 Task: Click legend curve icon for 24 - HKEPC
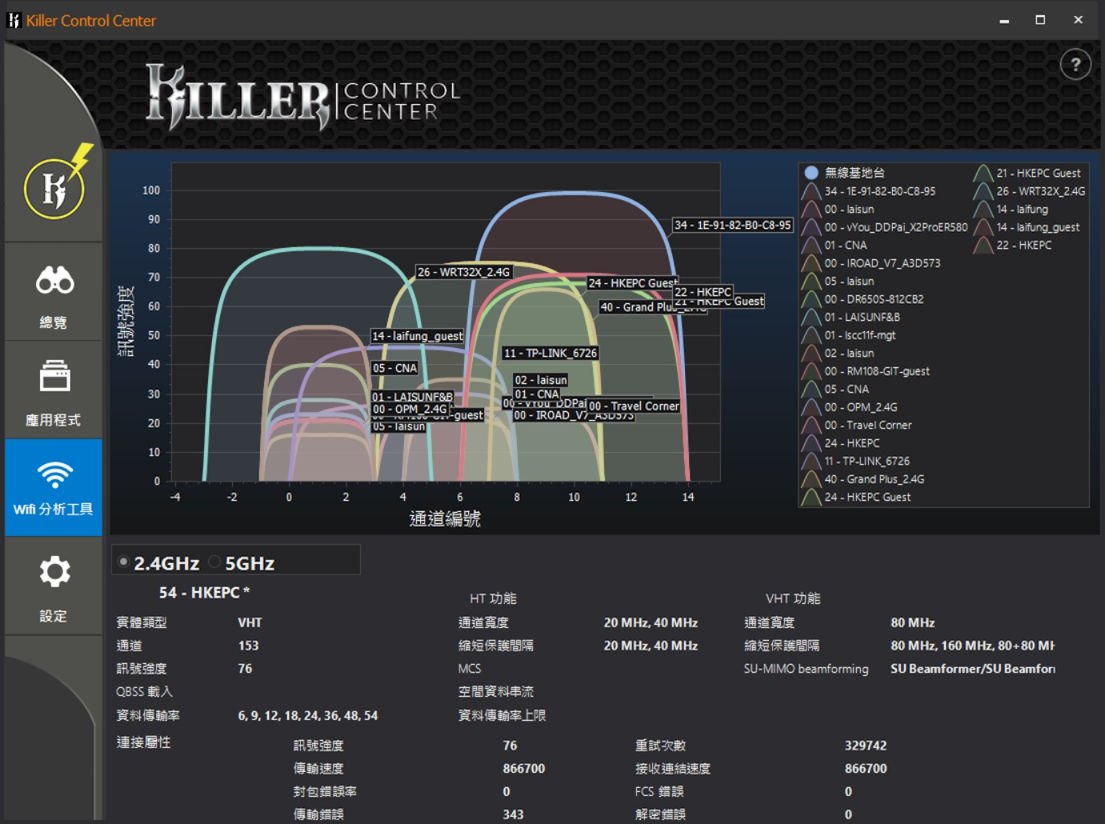click(x=812, y=443)
